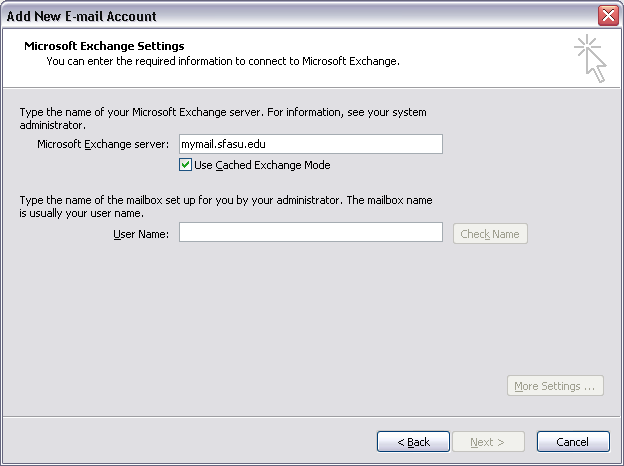Viewport: 624px width, 466px height.
Task: Toggle the Use Cached Exchange Mode checkbox
Action: pos(185,165)
